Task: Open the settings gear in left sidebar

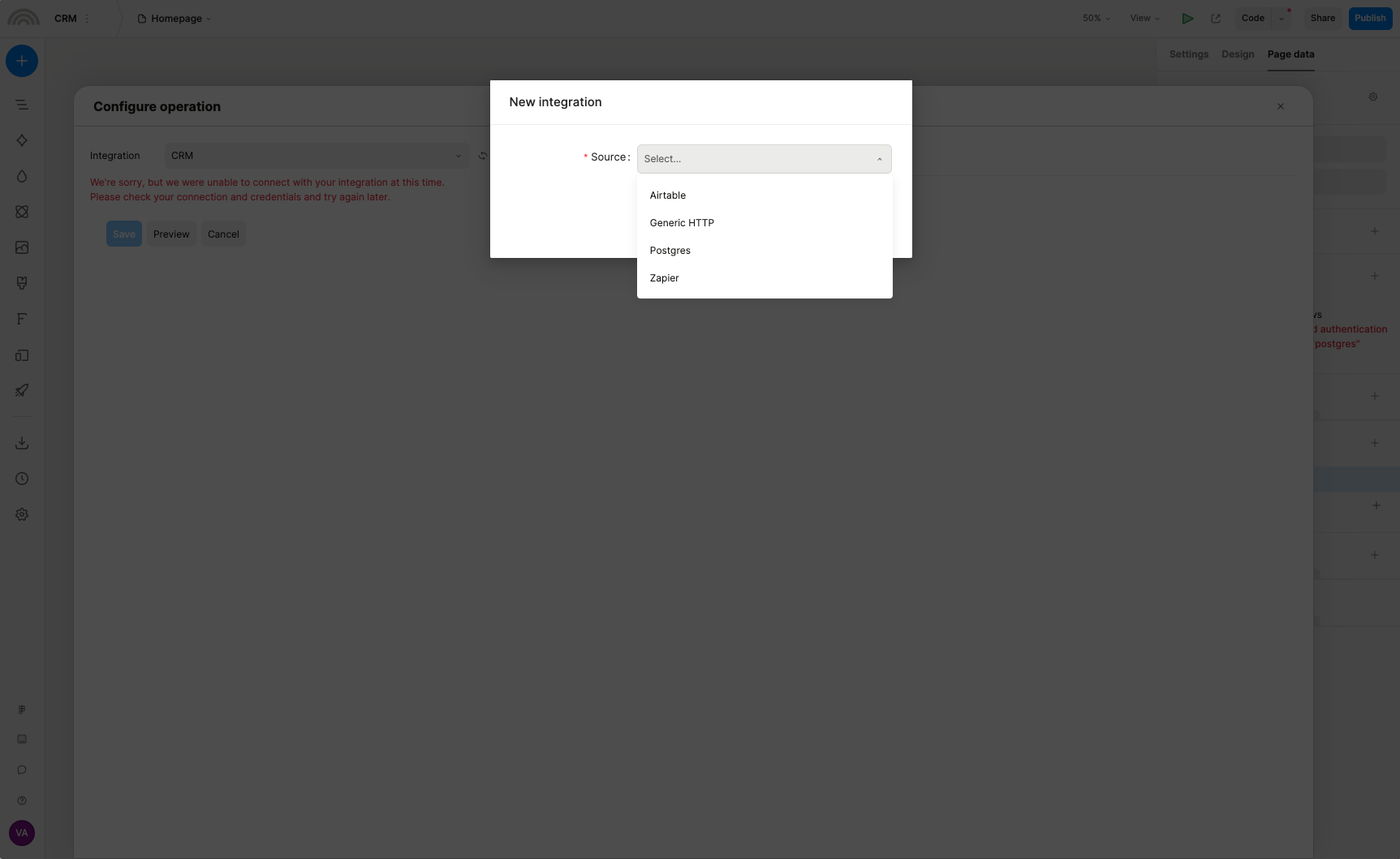Action: tap(22, 514)
